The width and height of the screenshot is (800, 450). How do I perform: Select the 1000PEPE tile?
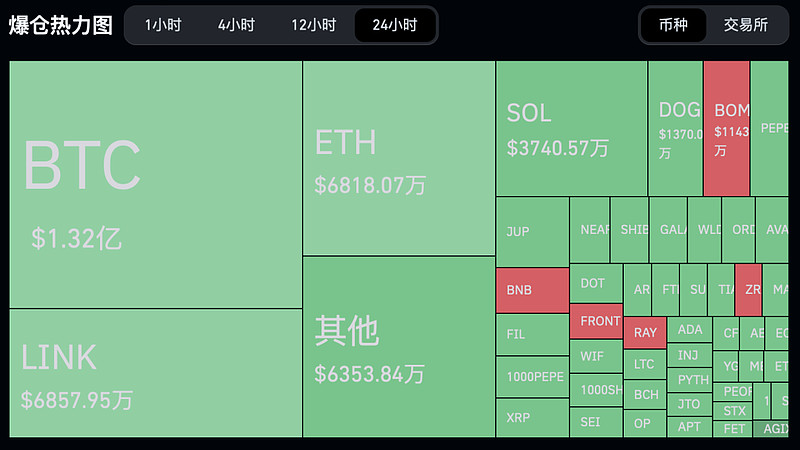(x=532, y=377)
